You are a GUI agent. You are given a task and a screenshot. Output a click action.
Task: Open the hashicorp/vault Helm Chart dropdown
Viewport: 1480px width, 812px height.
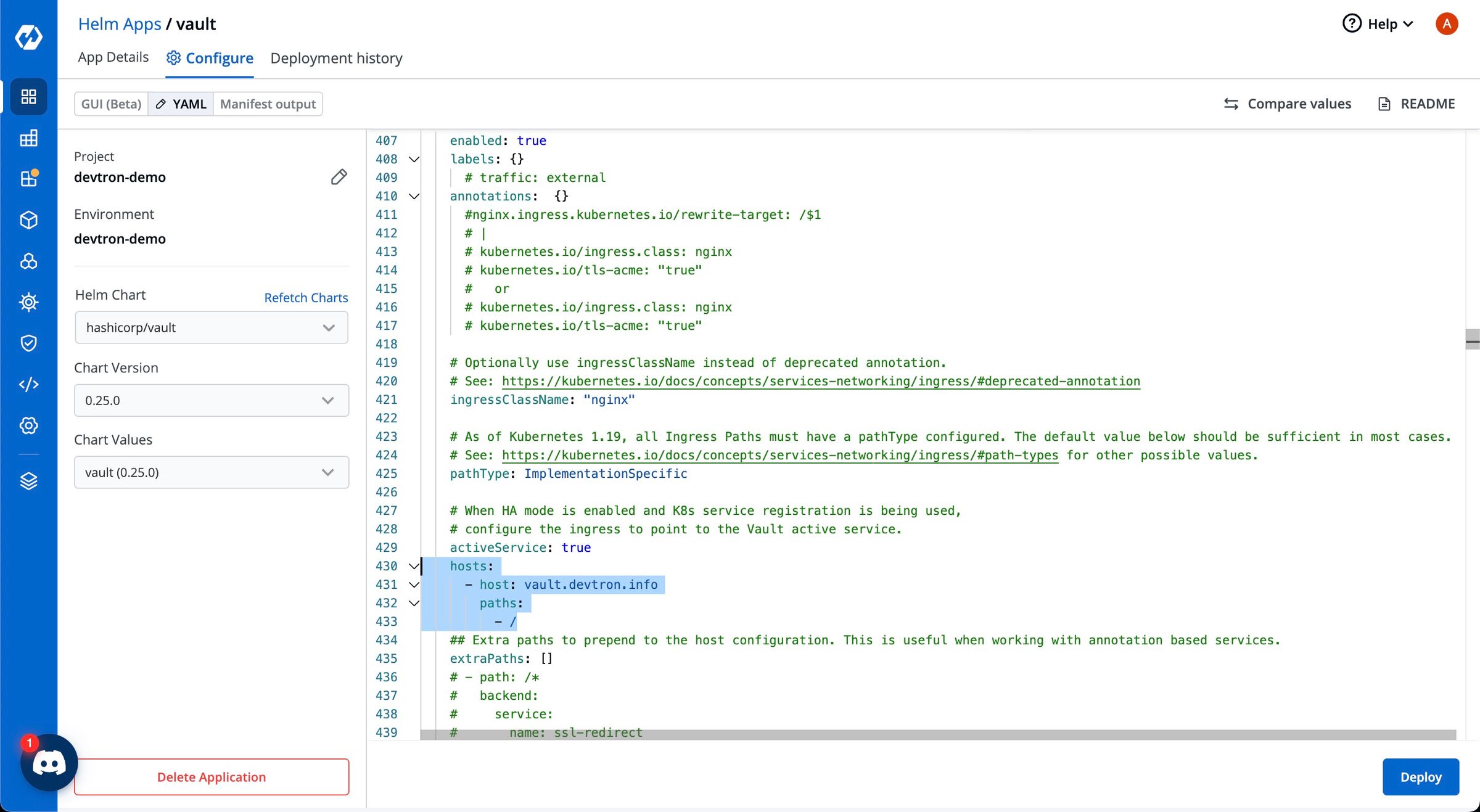coord(211,327)
